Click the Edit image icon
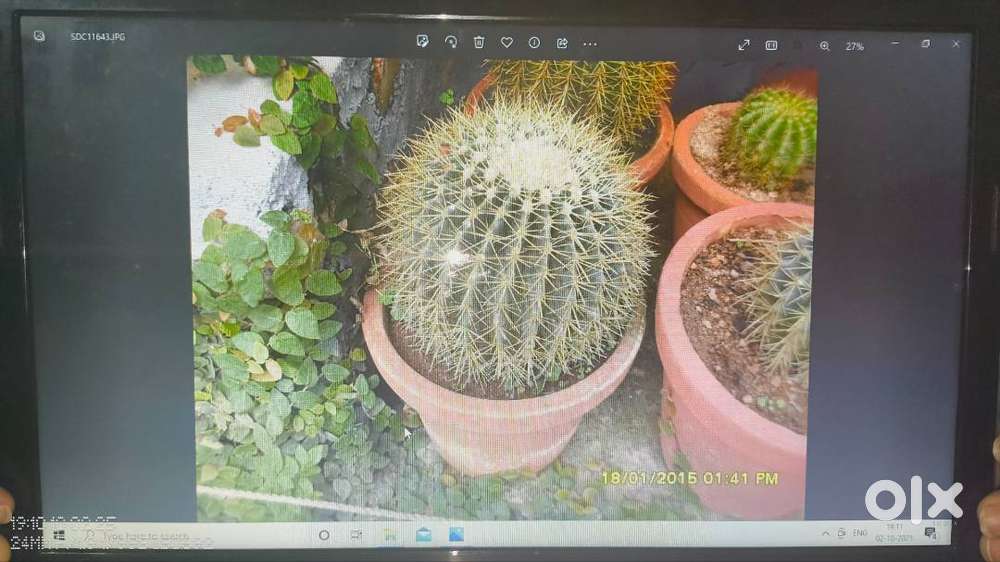Viewport: 1000px width, 562px height. (423, 43)
